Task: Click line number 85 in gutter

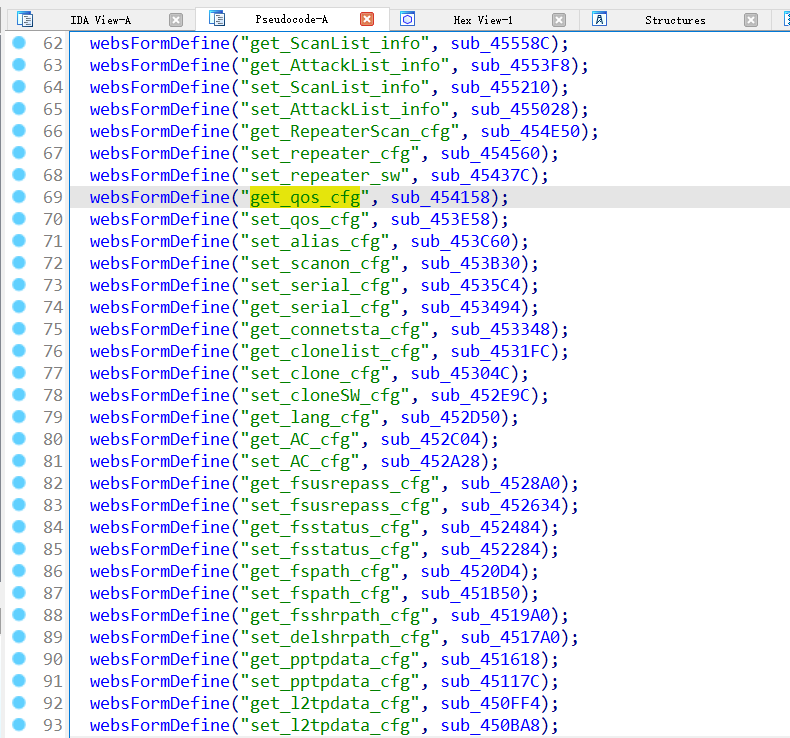Action: click(52, 549)
